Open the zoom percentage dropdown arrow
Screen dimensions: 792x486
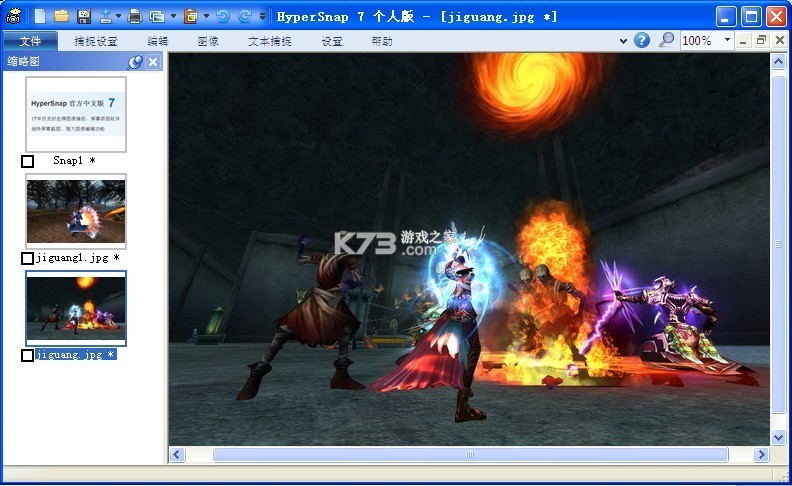(727, 40)
